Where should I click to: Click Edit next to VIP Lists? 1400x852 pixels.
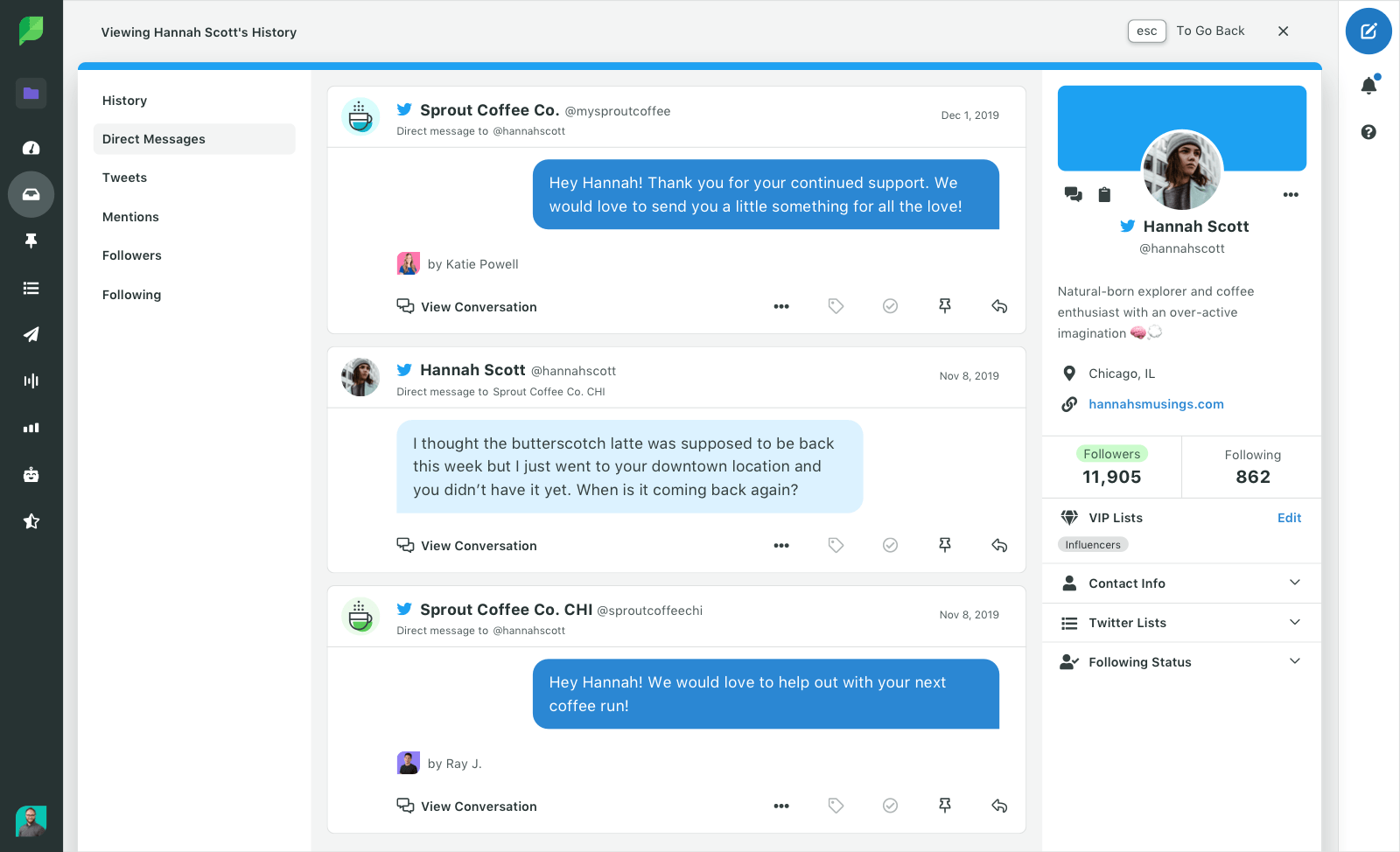point(1289,518)
